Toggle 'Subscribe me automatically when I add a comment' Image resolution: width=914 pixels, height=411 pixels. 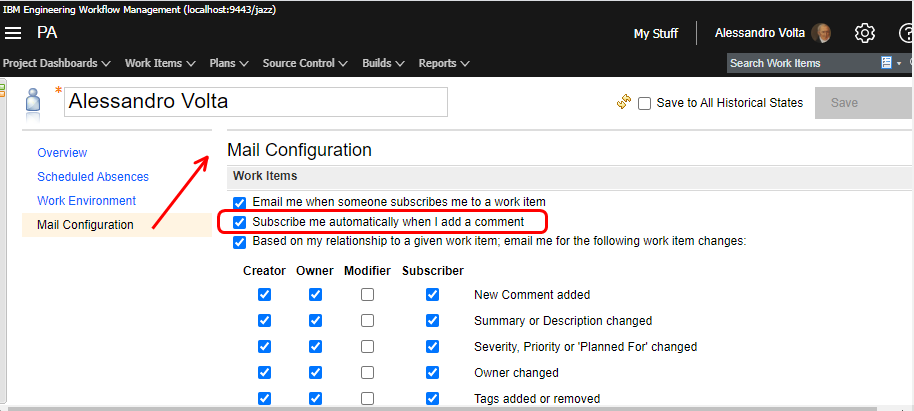pos(239,221)
